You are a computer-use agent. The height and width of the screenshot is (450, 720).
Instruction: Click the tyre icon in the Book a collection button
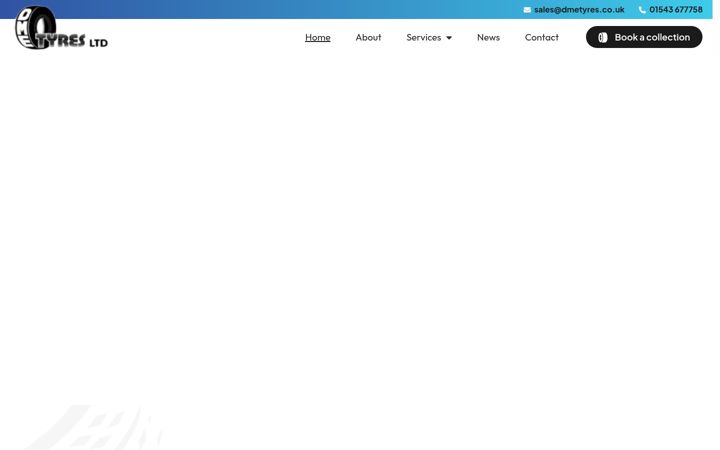[603, 37]
